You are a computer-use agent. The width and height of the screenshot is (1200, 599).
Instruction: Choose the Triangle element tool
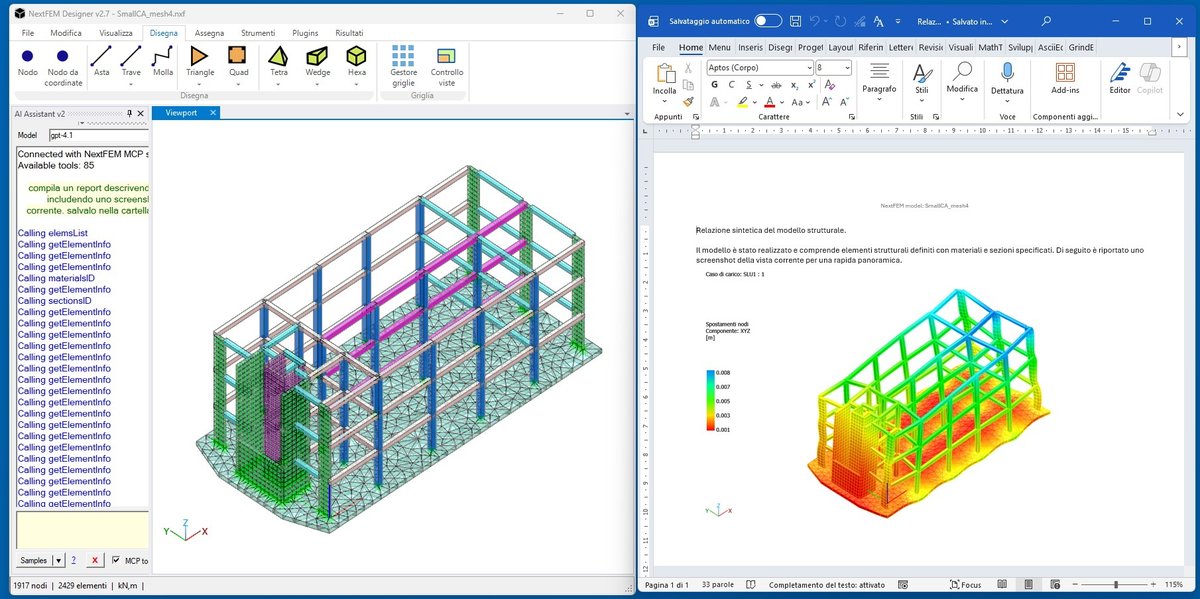(200, 63)
